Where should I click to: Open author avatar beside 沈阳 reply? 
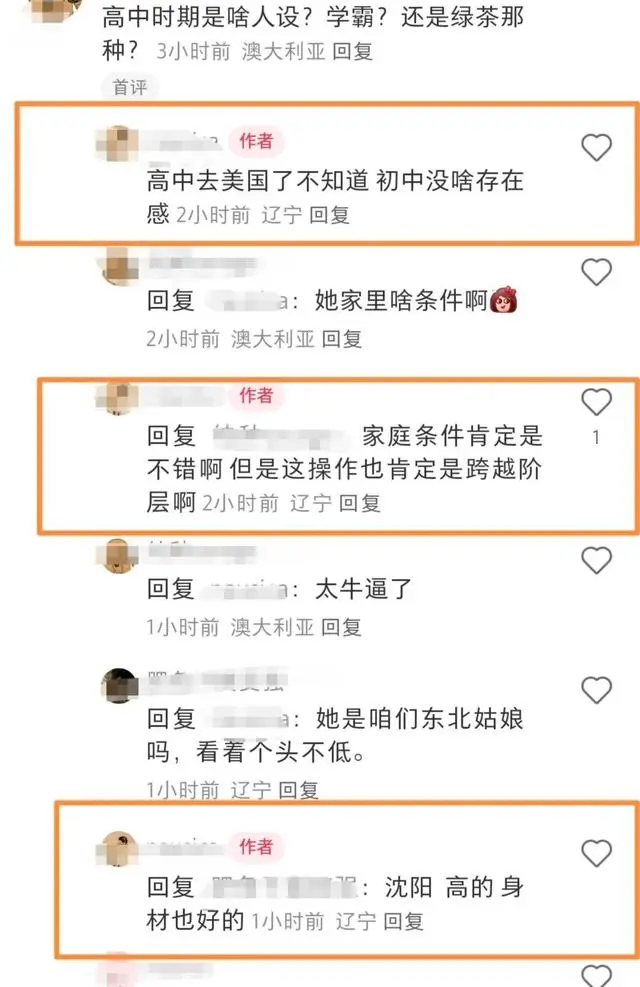tap(119, 848)
